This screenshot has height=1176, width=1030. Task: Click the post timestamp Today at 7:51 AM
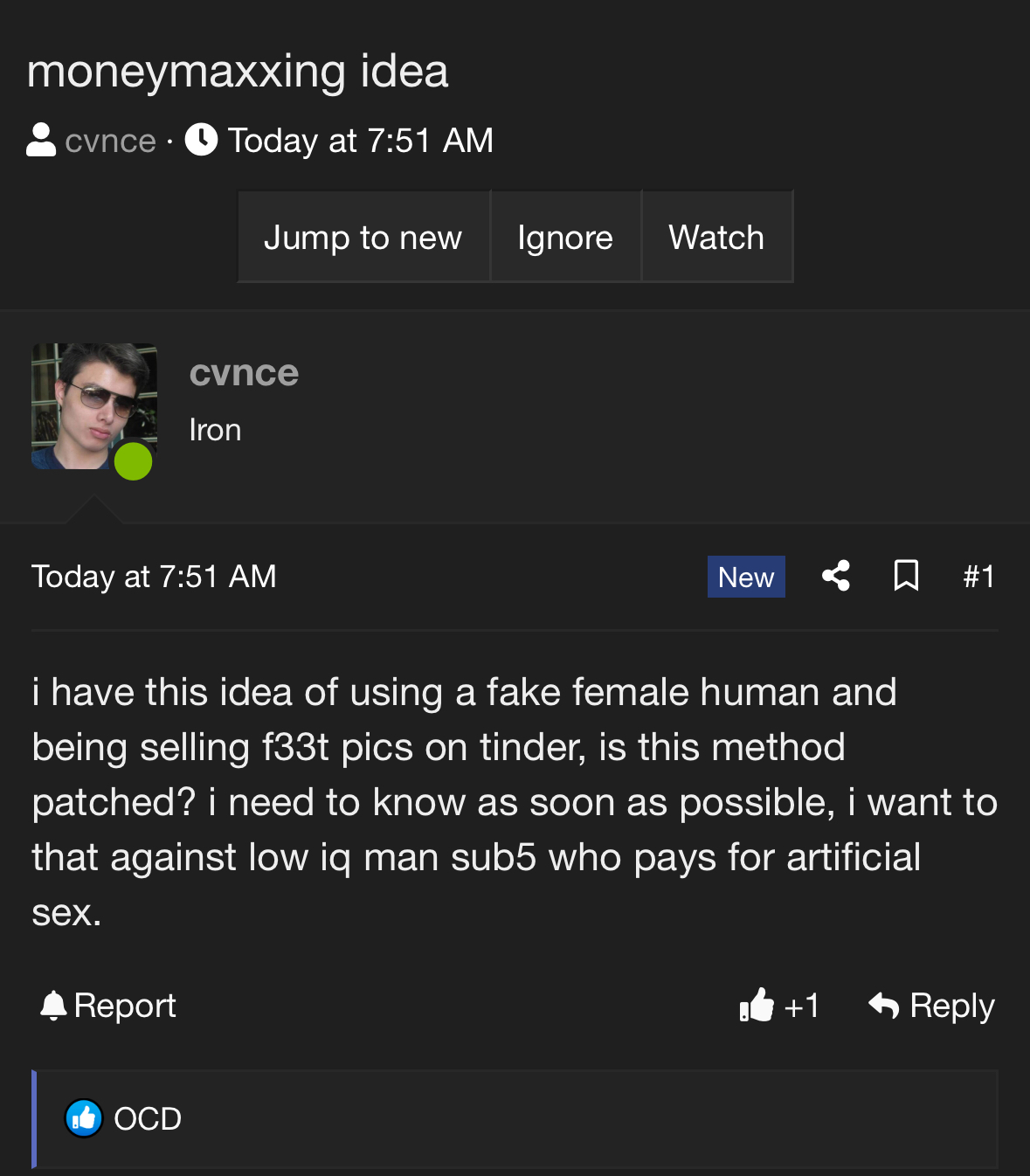pos(154,577)
